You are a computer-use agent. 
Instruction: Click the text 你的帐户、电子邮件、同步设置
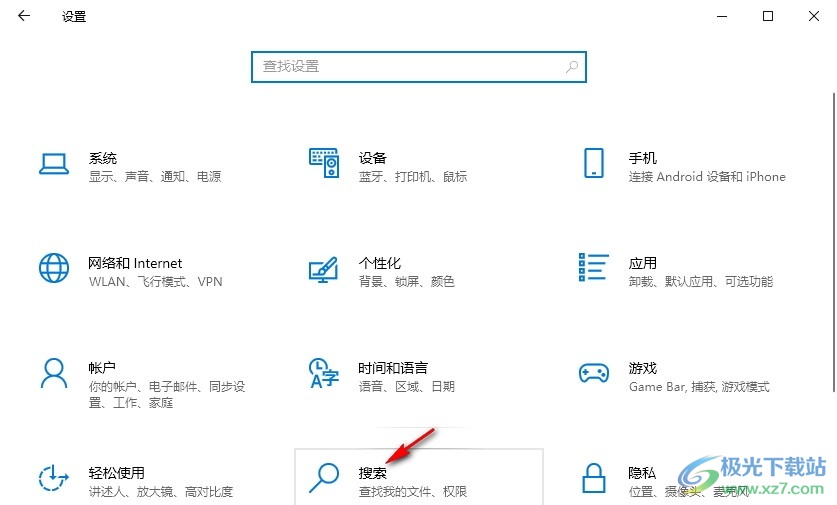[x=167, y=394]
